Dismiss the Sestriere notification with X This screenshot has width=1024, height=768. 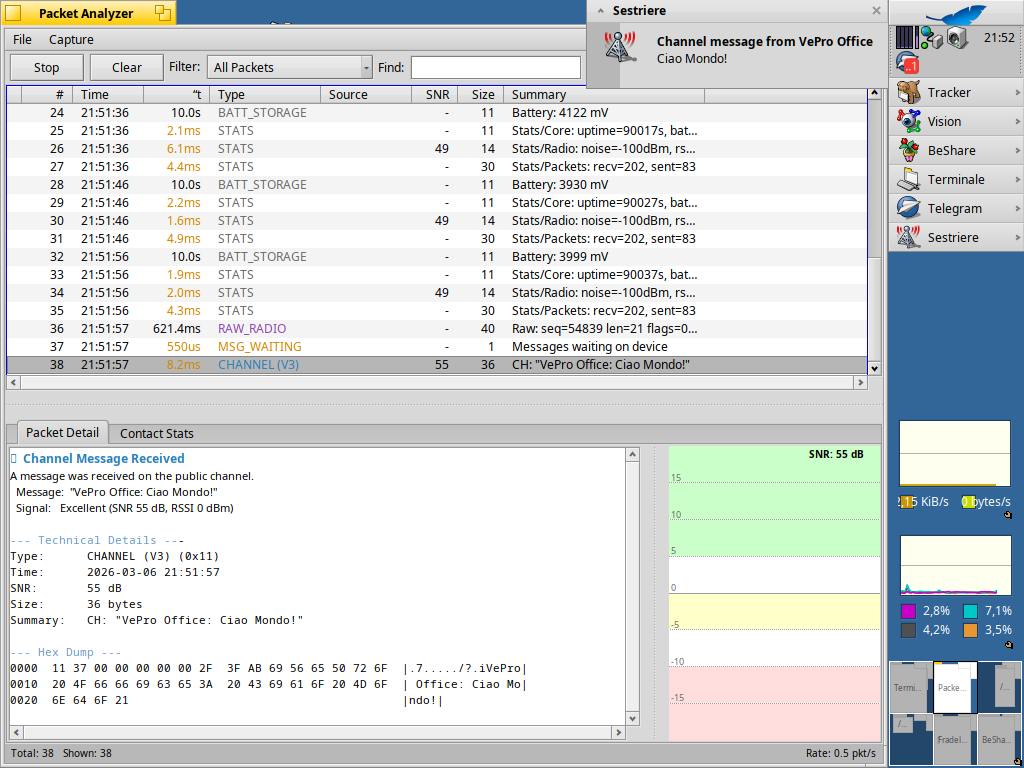(876, 10)
